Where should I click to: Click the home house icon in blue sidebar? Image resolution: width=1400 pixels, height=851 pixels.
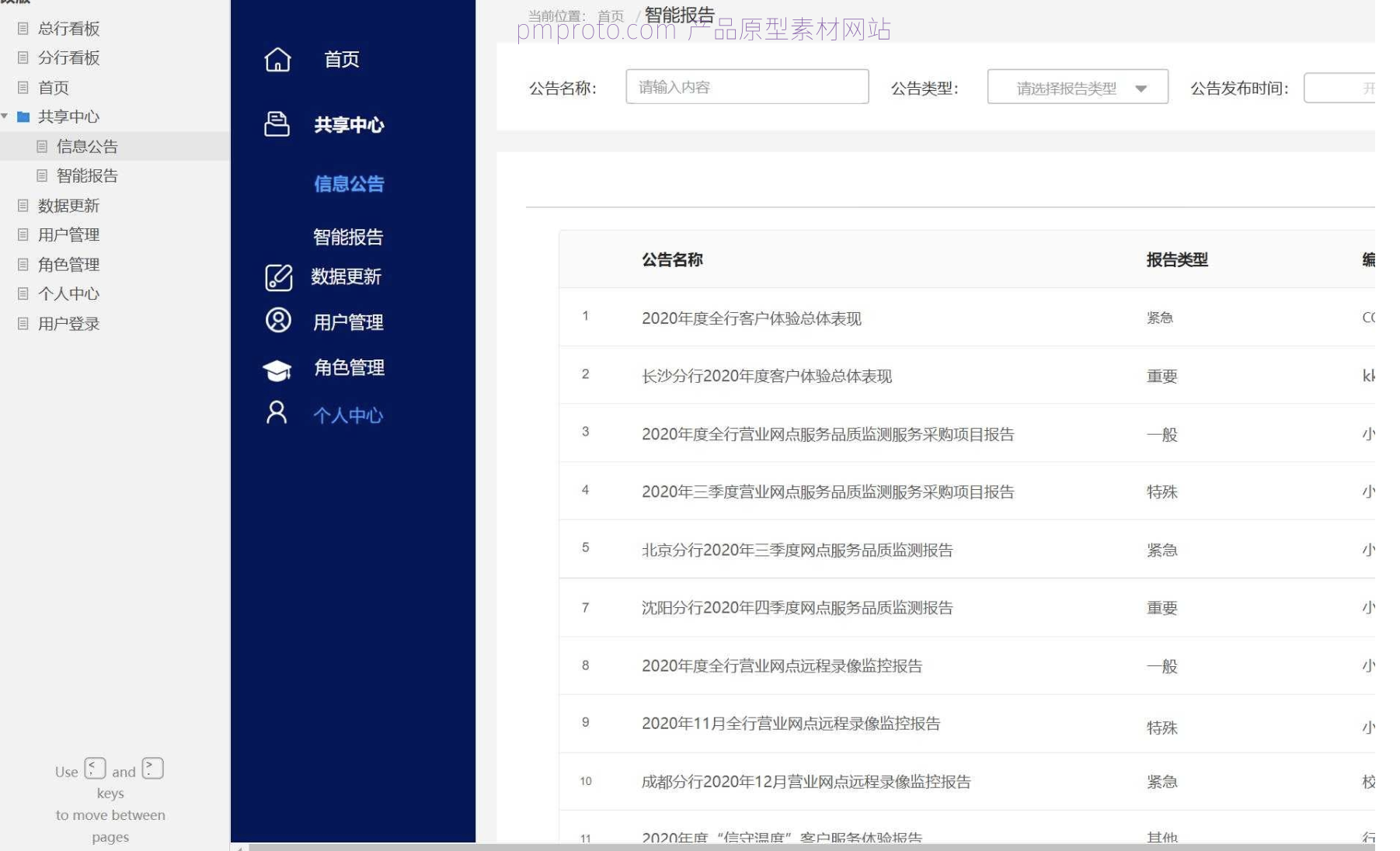(277, 59)
